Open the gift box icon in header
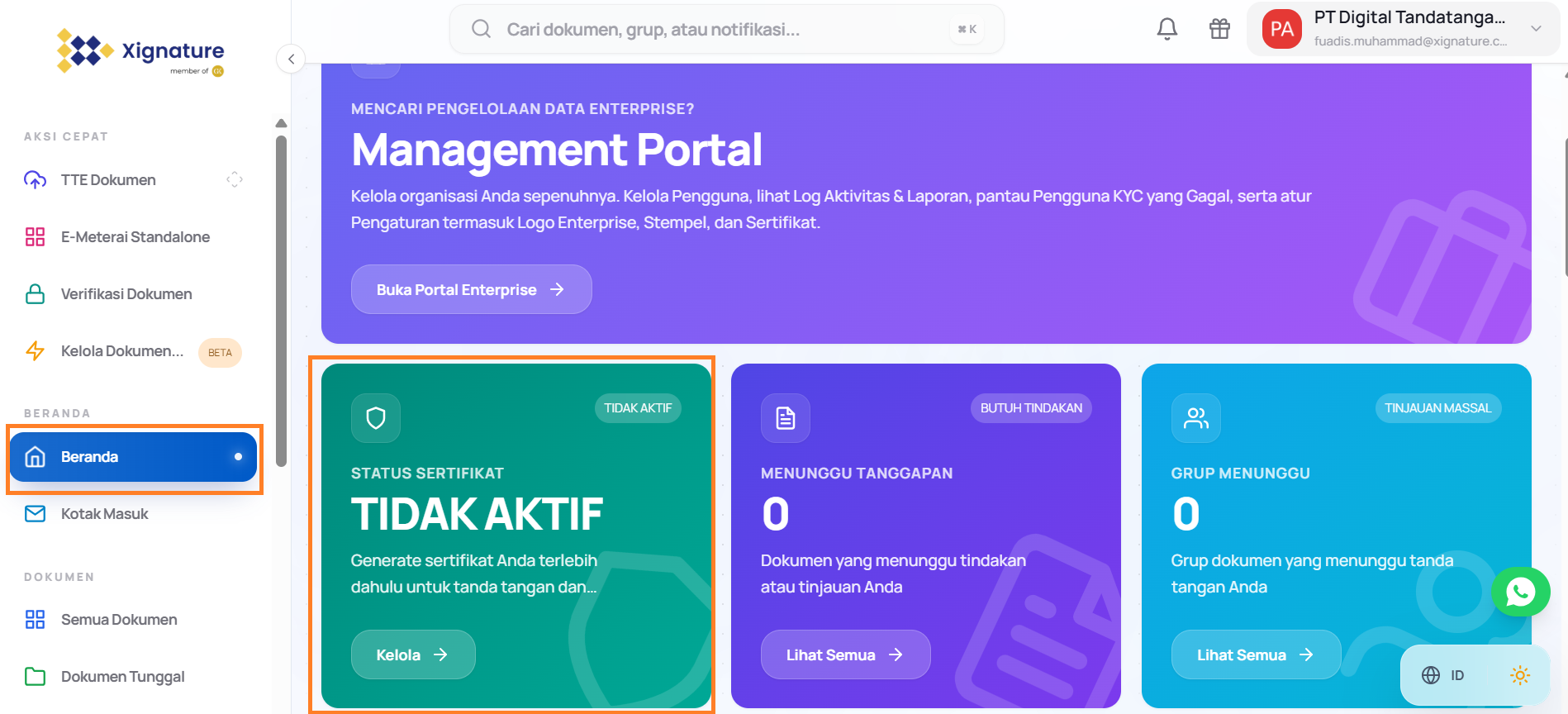This screenshot has height=714, width=1568. click(1219, 29)
